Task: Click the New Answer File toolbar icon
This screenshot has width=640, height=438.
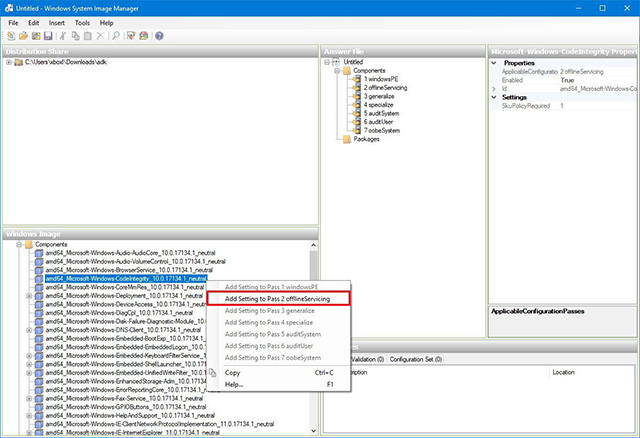Action: 11,36
